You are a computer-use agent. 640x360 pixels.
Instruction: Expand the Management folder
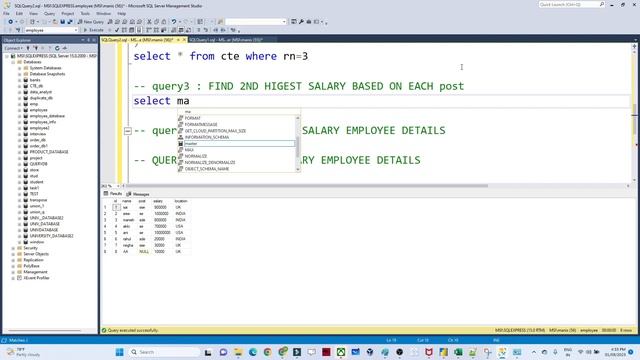[13, 272]
